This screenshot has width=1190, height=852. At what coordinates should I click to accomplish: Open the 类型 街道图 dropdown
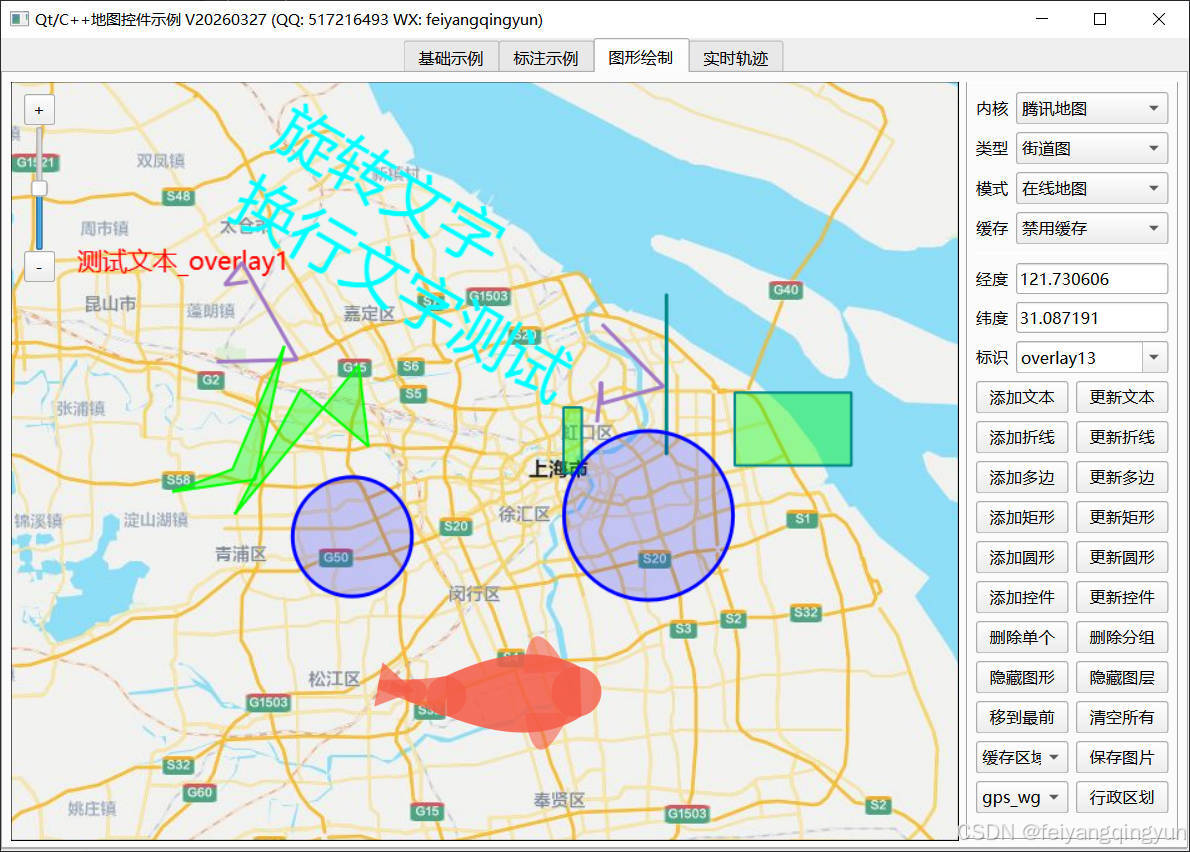coord(1091,149)
